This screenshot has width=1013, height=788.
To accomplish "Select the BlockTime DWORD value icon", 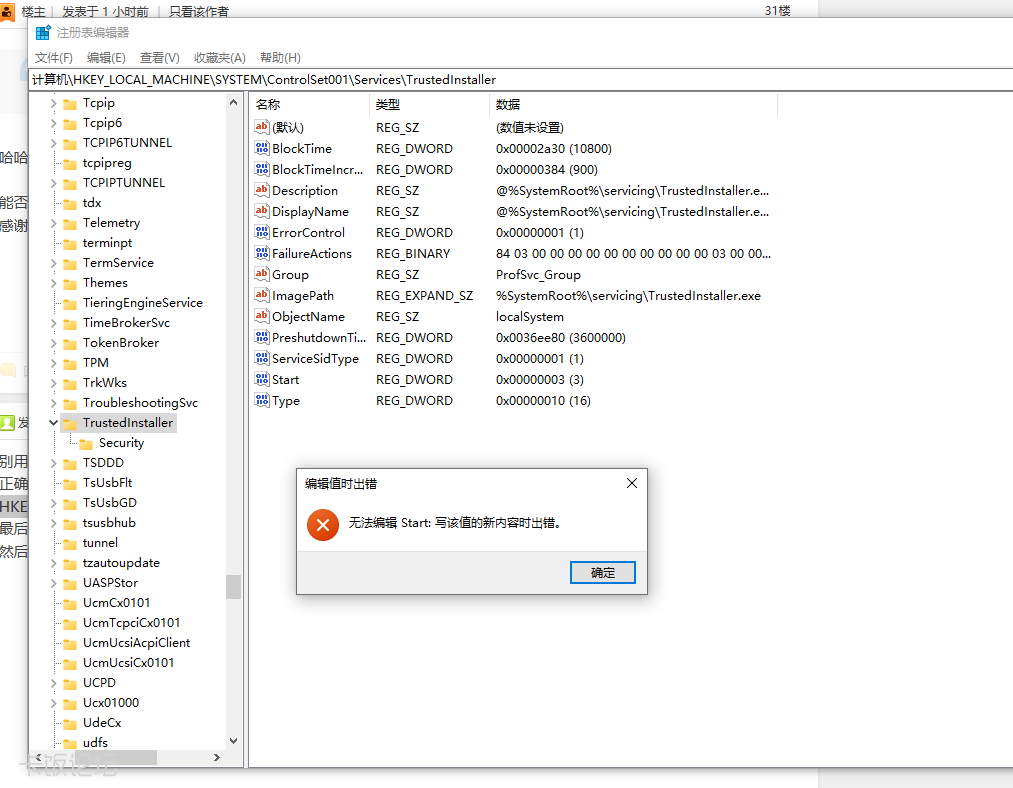I will 262,148.
